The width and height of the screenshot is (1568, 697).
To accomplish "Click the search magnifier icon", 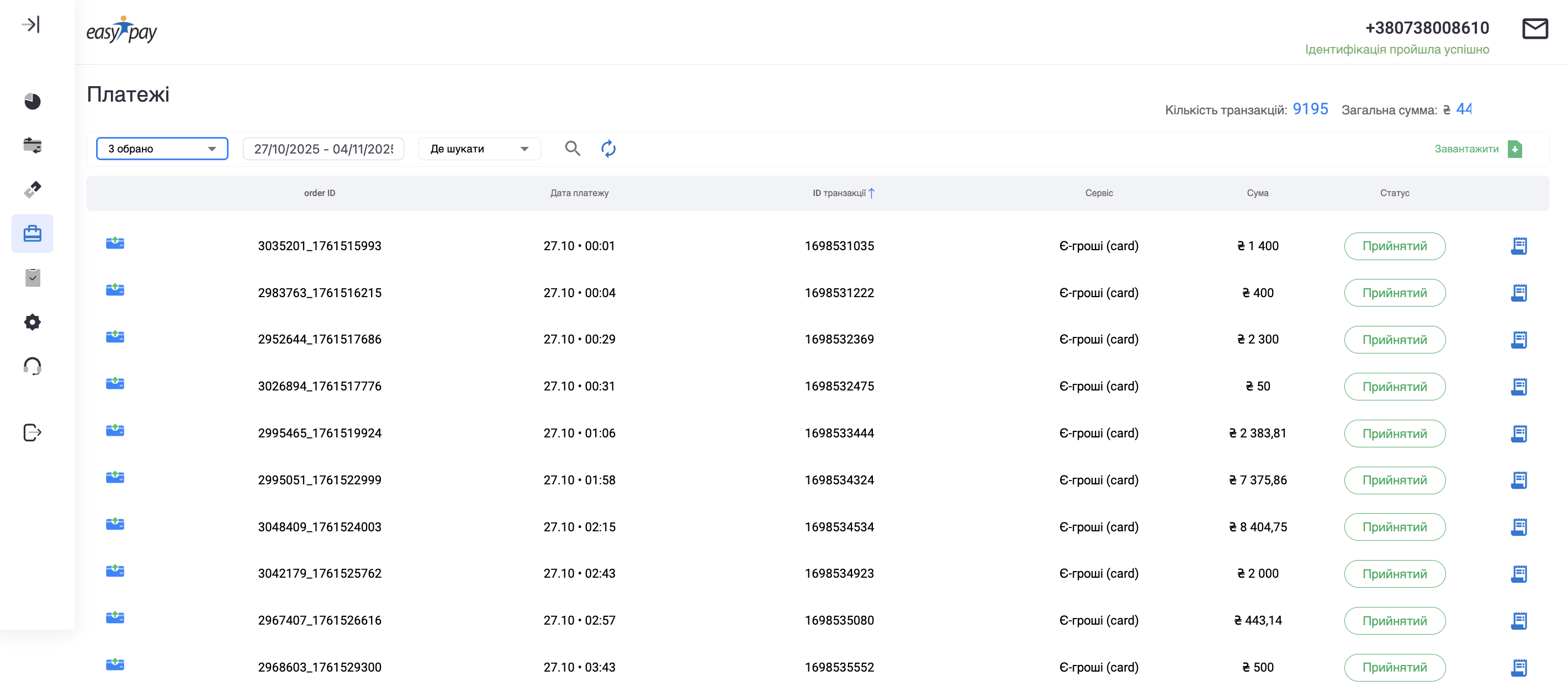I will (x=572, y=149).
